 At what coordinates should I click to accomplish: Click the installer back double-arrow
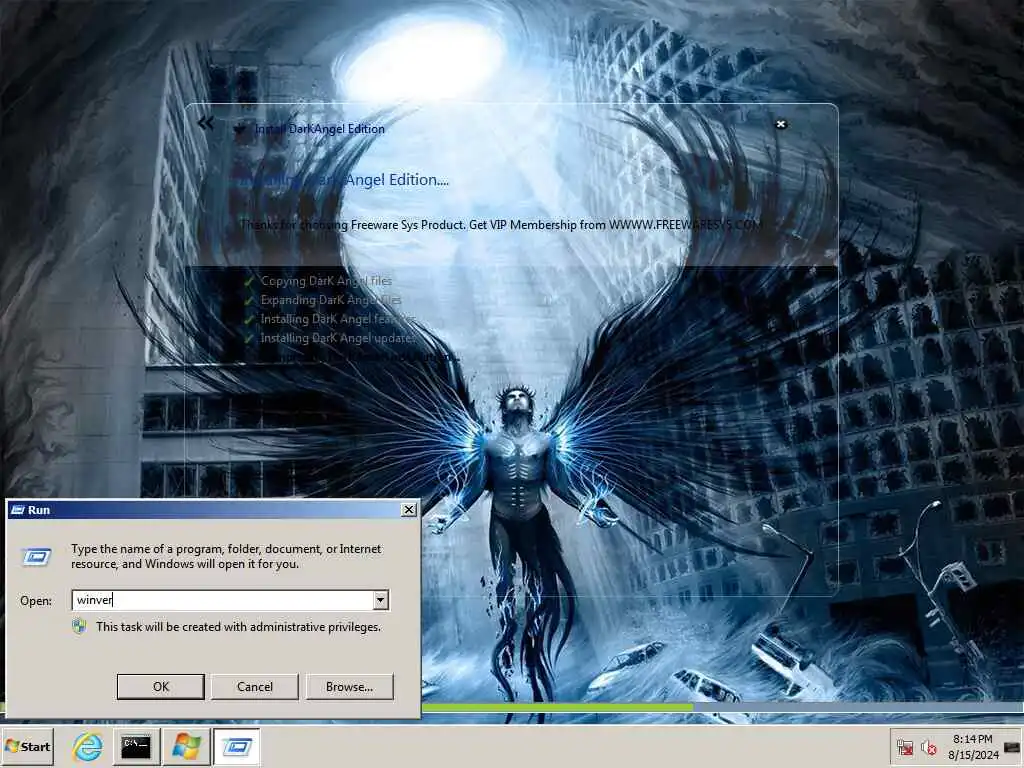point(206,123)
